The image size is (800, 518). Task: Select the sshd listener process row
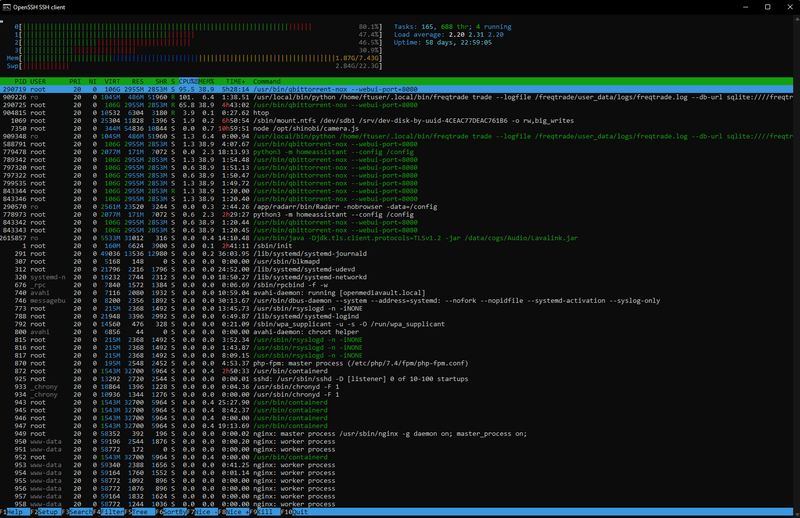pos(396,379)
